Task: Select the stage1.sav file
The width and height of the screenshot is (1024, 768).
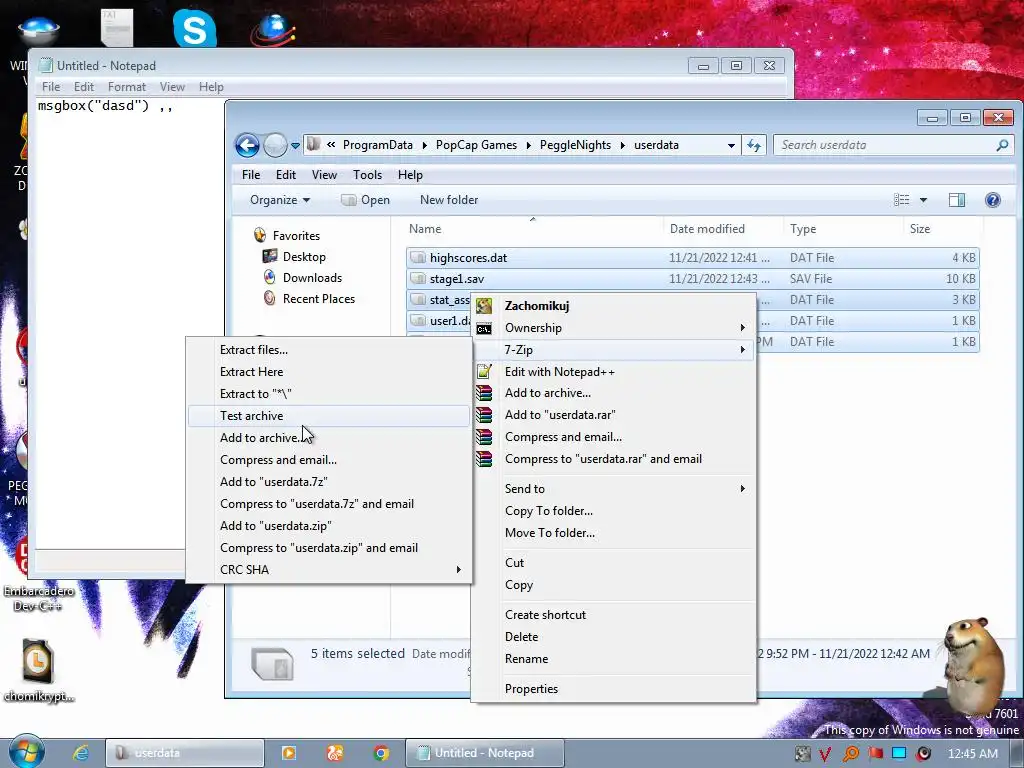Action: [692, 278]
